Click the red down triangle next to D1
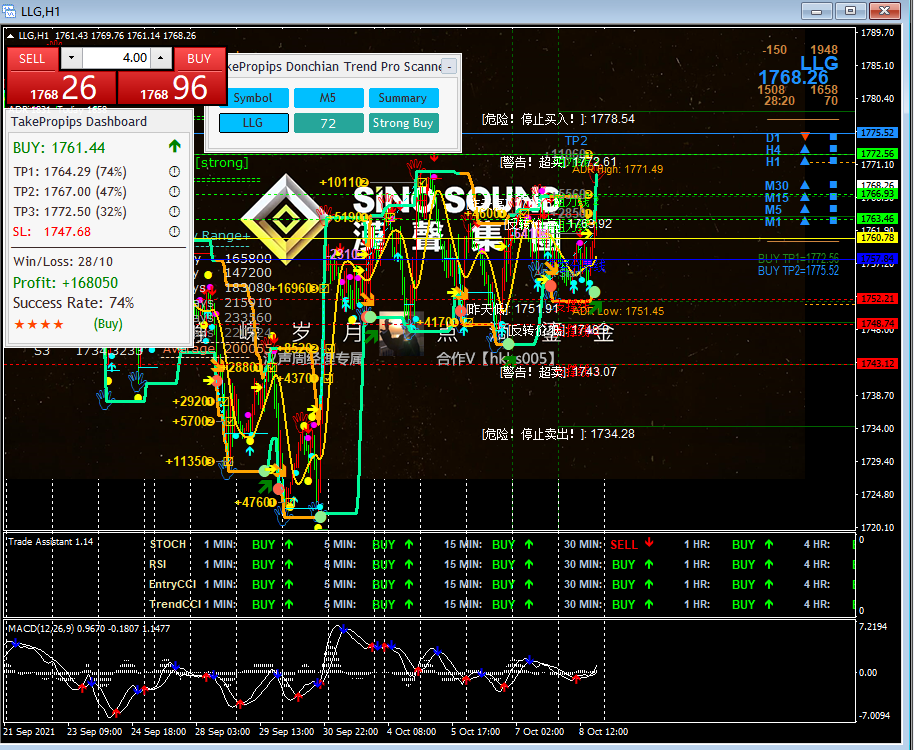 coord(805,136)
